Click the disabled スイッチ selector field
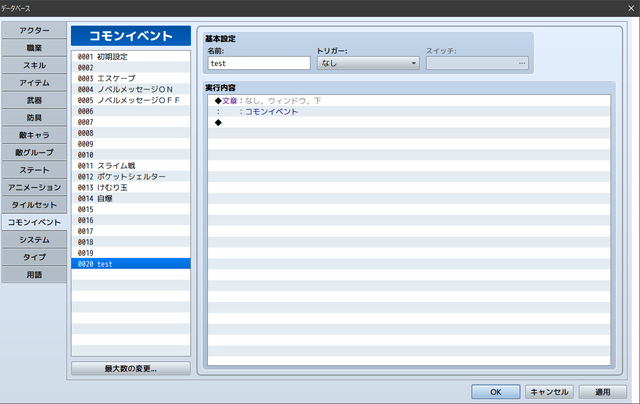This screenshot has width=640, height=404. 477,63
